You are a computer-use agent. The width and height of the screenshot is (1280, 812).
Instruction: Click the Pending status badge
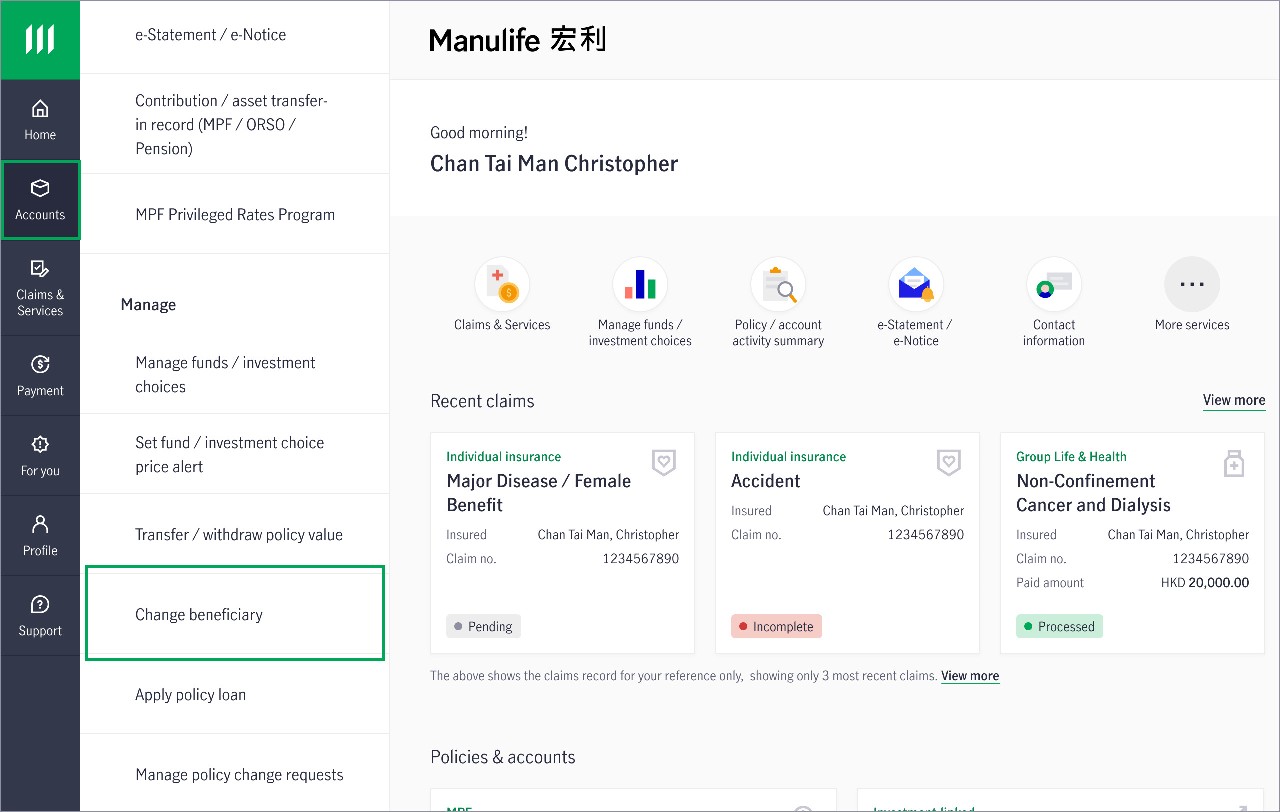click(x=483, y=626)
